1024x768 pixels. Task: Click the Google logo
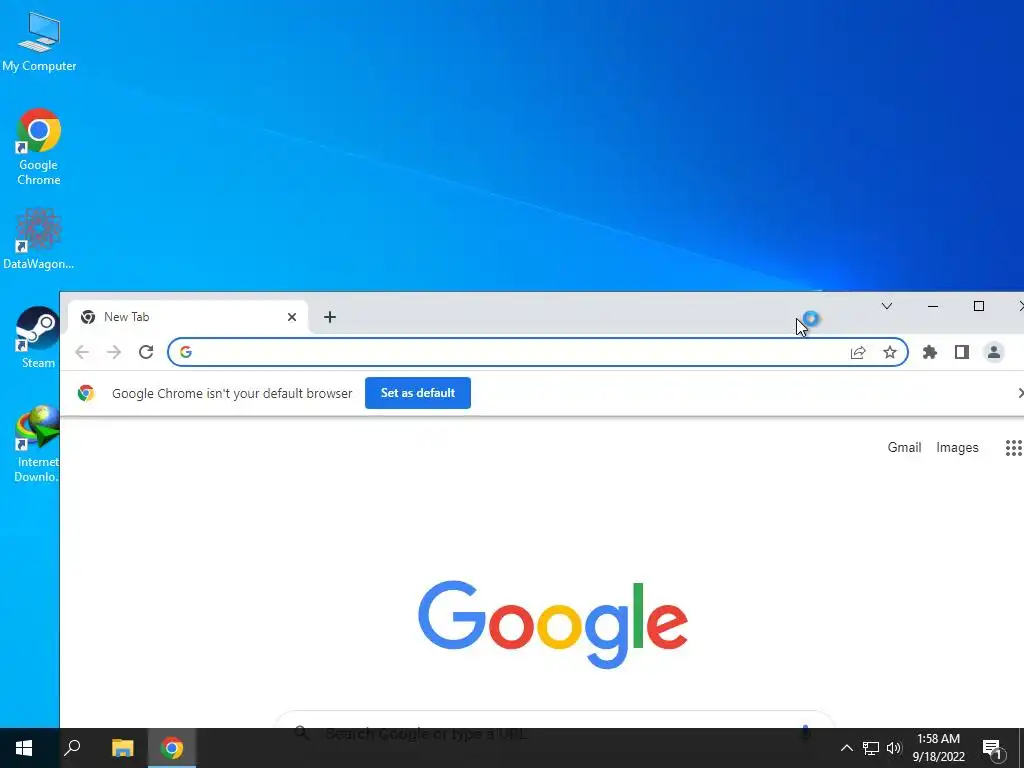pos(552,624)
